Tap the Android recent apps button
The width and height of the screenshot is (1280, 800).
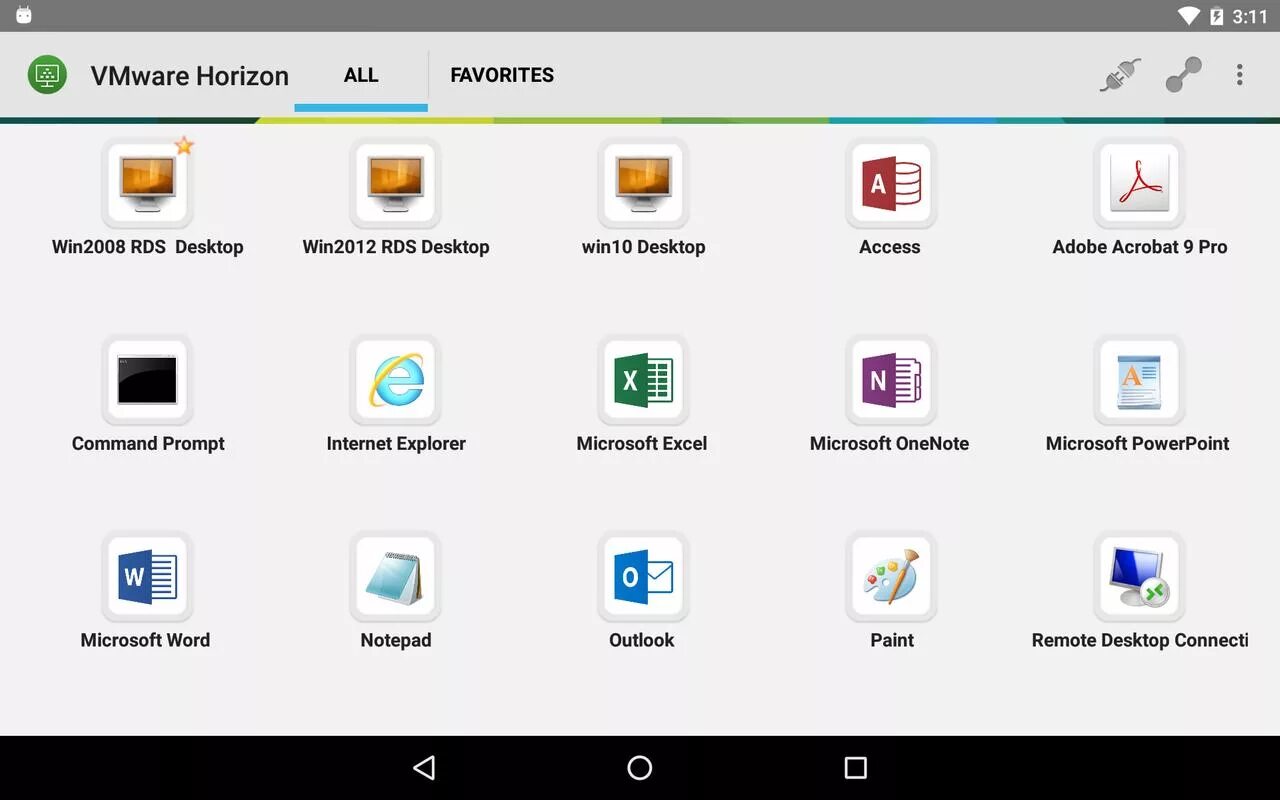tap(855, 768)
